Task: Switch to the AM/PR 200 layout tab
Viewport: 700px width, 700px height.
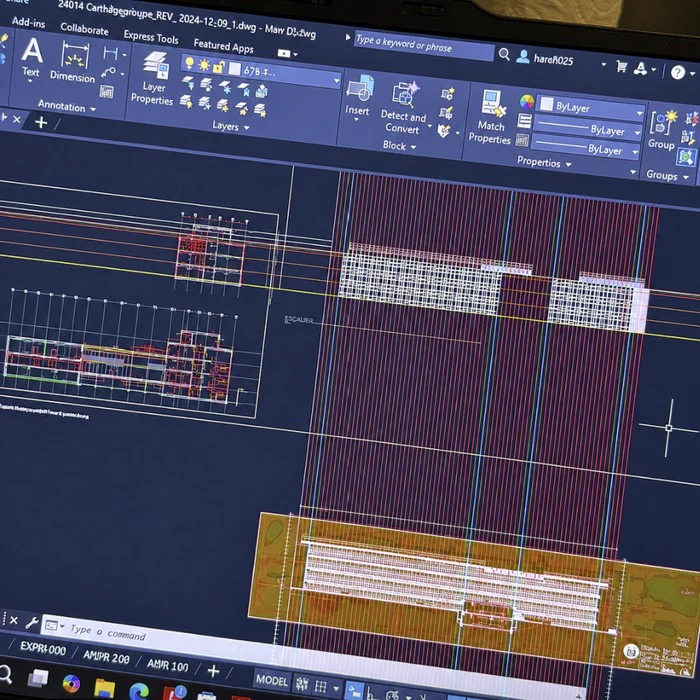Action: [x=106, y=657]
